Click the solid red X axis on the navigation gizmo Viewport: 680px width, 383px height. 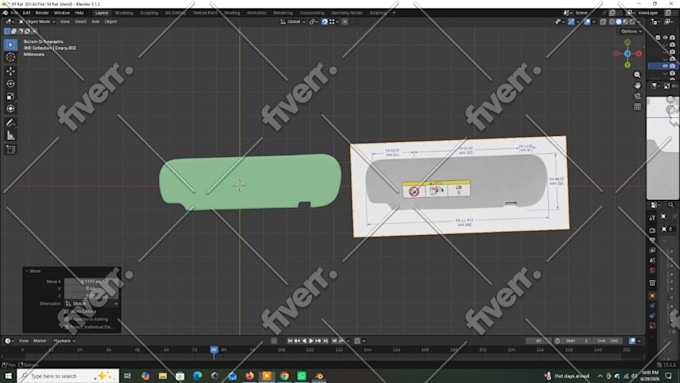pos(639,53)
